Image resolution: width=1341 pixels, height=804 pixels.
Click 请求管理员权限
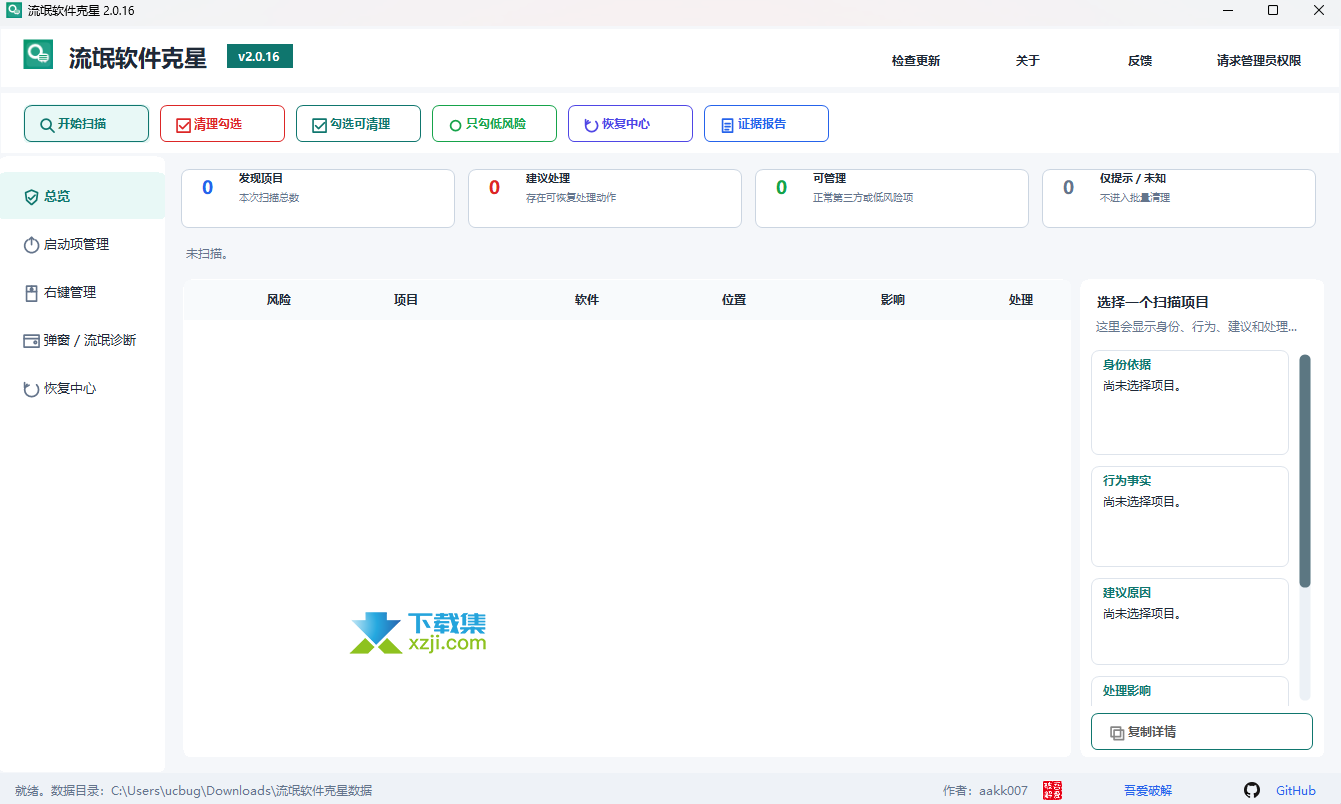[1259, 61]
